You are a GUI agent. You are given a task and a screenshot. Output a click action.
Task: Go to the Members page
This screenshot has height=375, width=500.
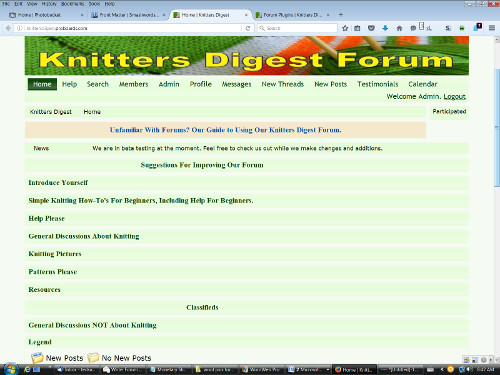[133, 84]
